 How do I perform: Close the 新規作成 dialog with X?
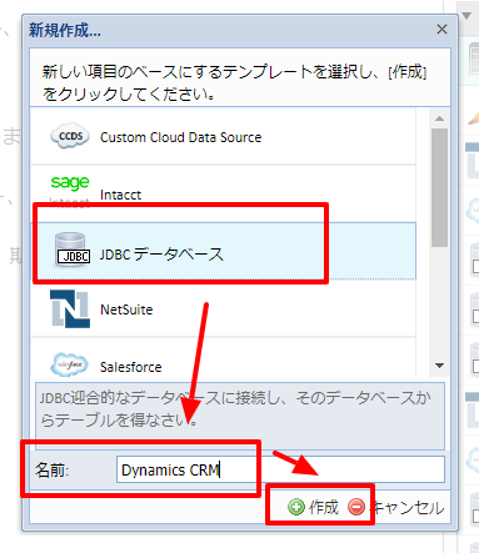(442, 29)
